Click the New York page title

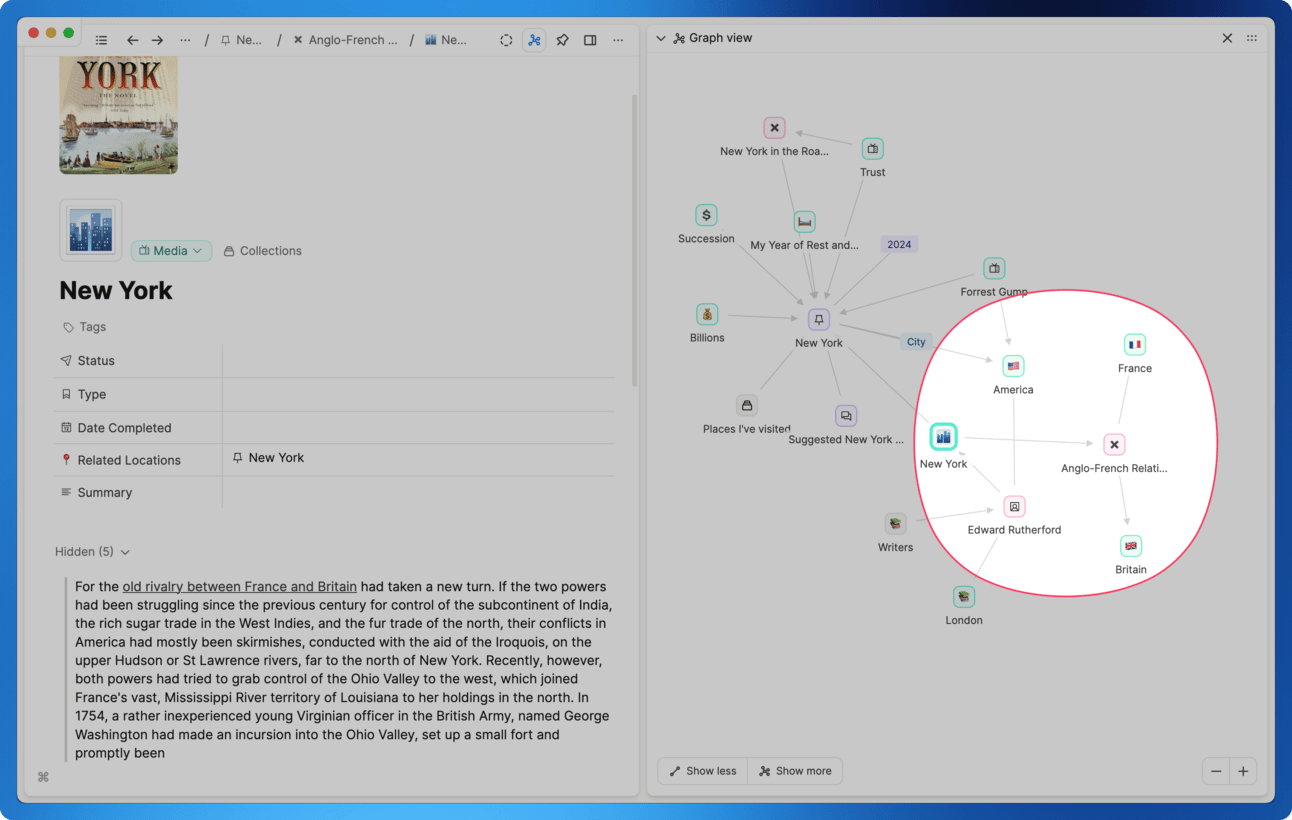tap(116, 290)
